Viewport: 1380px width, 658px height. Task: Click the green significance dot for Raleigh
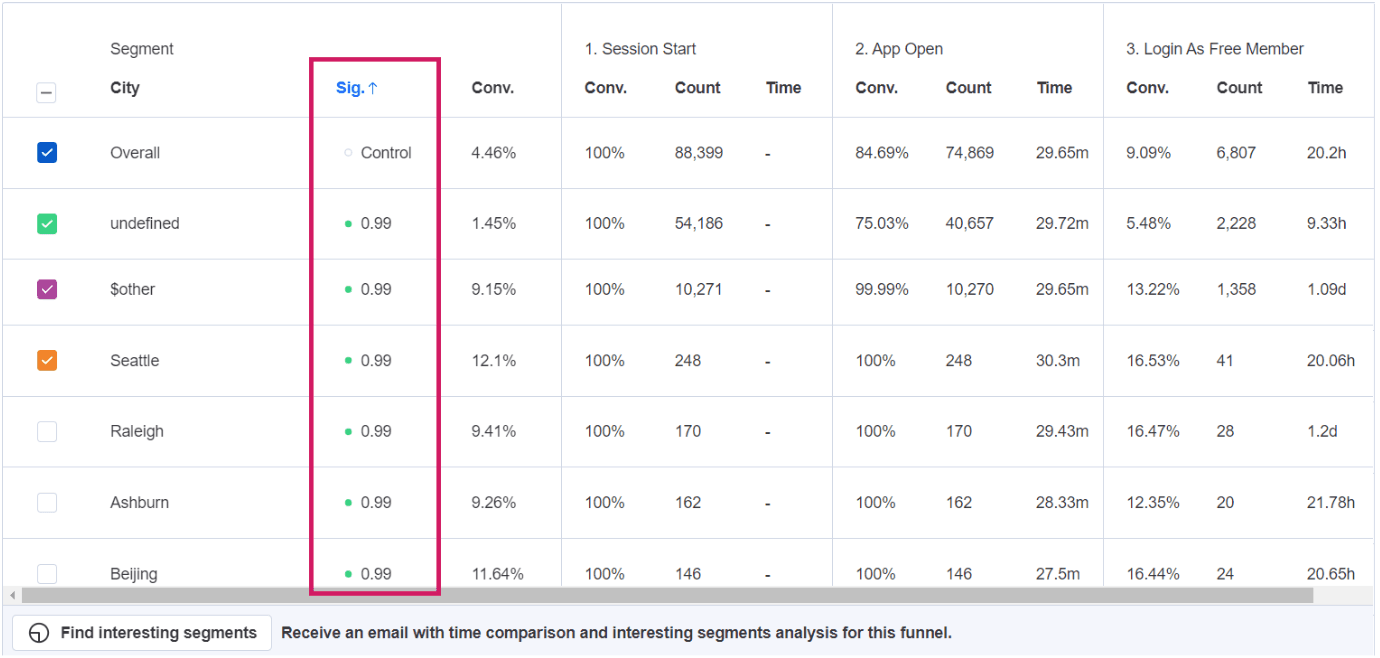(x=348, y=432)
